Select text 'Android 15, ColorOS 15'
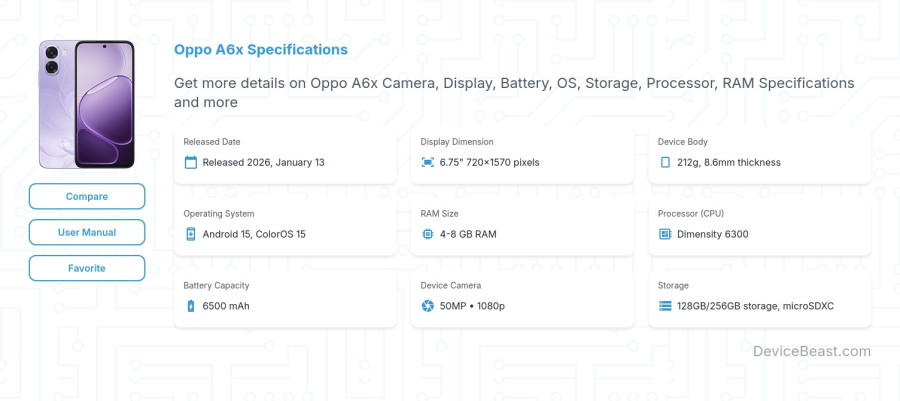The height and width of the screenshot is (401, 900). pyautogui.click(x=254, y=234)
